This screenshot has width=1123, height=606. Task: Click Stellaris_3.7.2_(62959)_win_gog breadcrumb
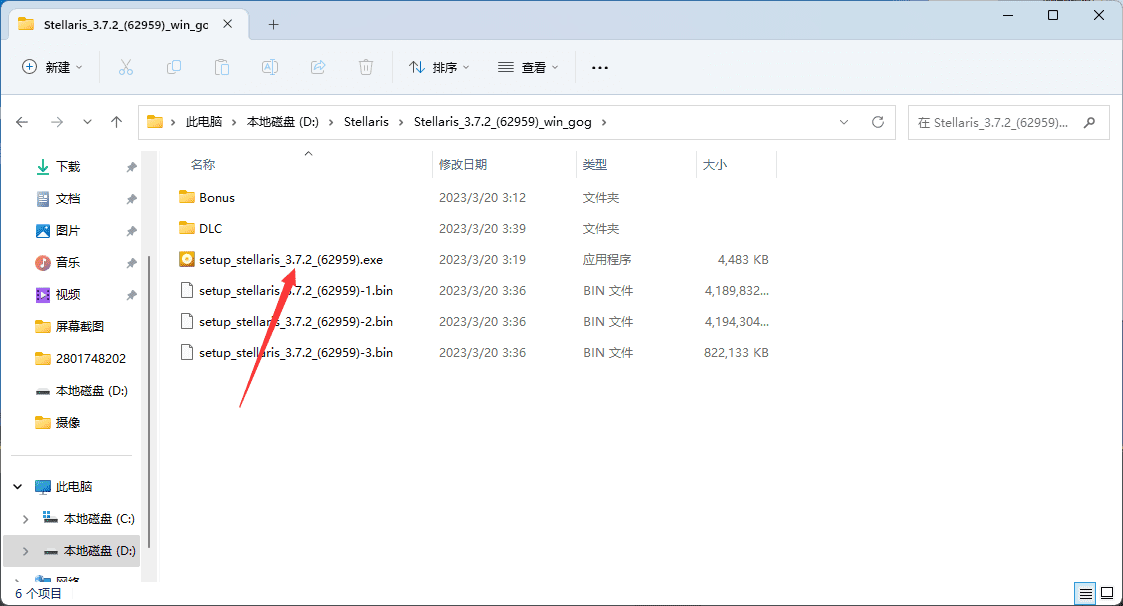(503, 122)
